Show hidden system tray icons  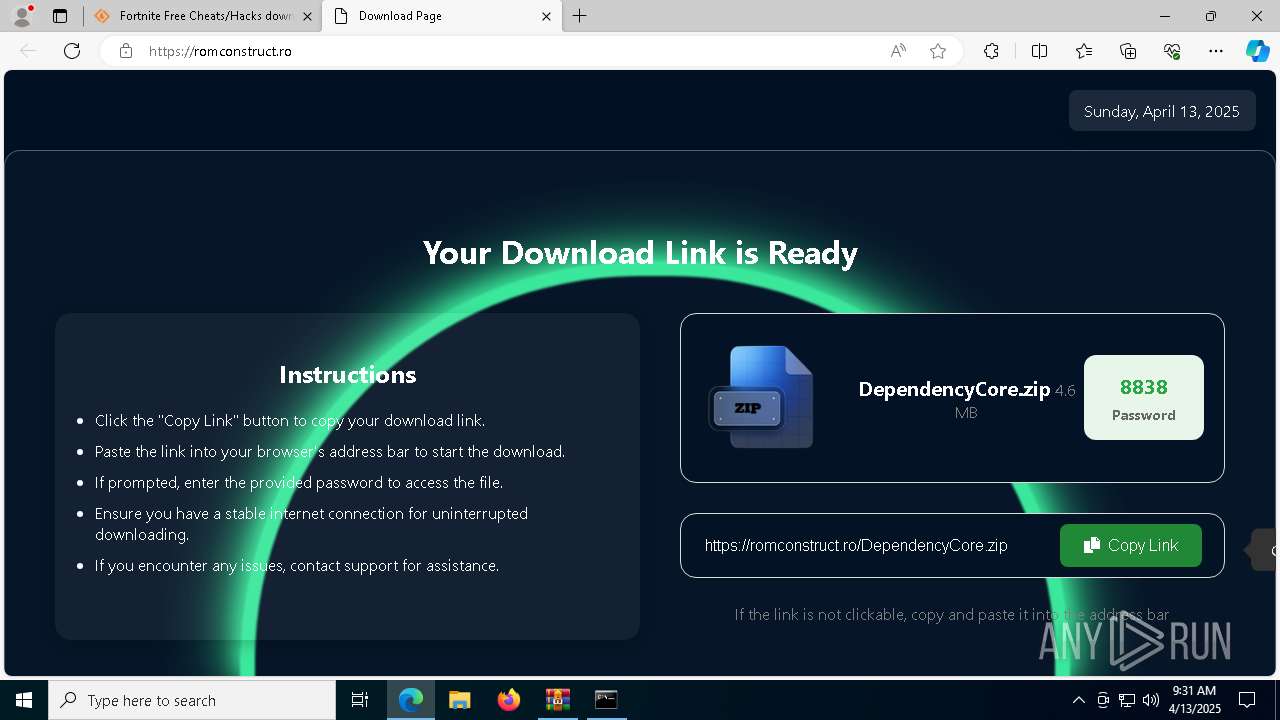tap(1078, 700)
